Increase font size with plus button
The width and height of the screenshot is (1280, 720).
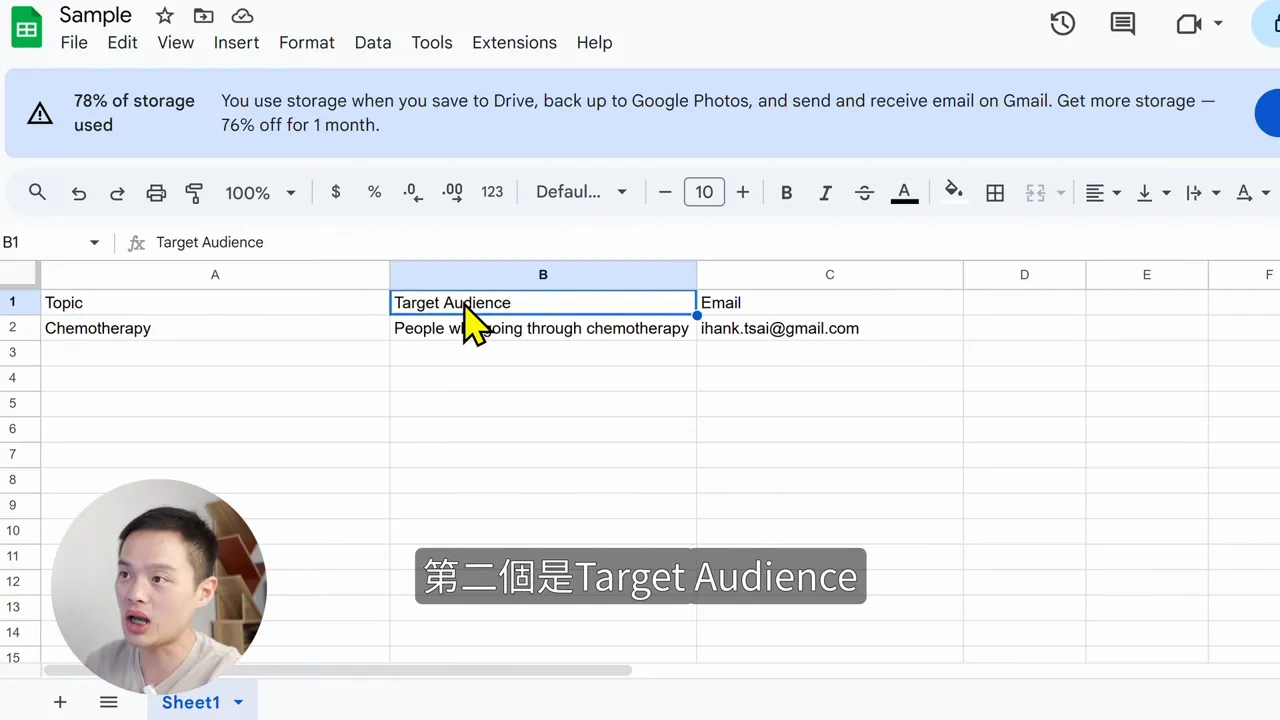(x=742, y=192)
